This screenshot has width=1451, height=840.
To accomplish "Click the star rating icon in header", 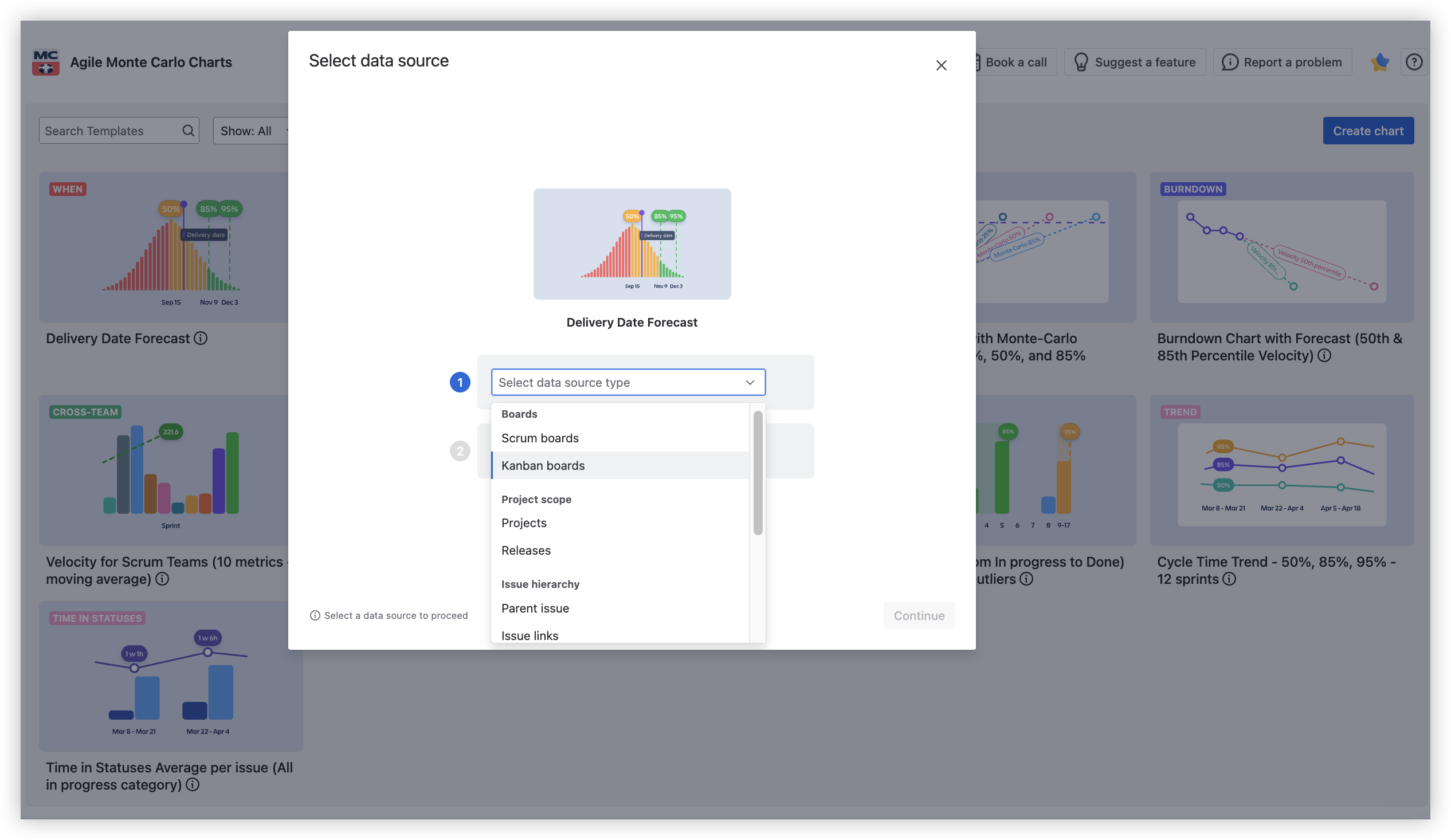I will (1380, 62).
